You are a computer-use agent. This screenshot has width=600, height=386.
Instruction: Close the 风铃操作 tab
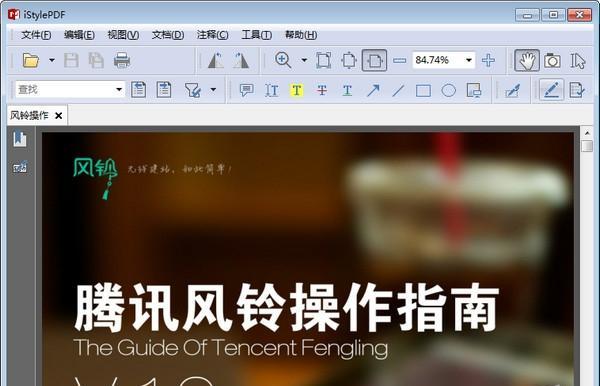(x=59, y=116)
